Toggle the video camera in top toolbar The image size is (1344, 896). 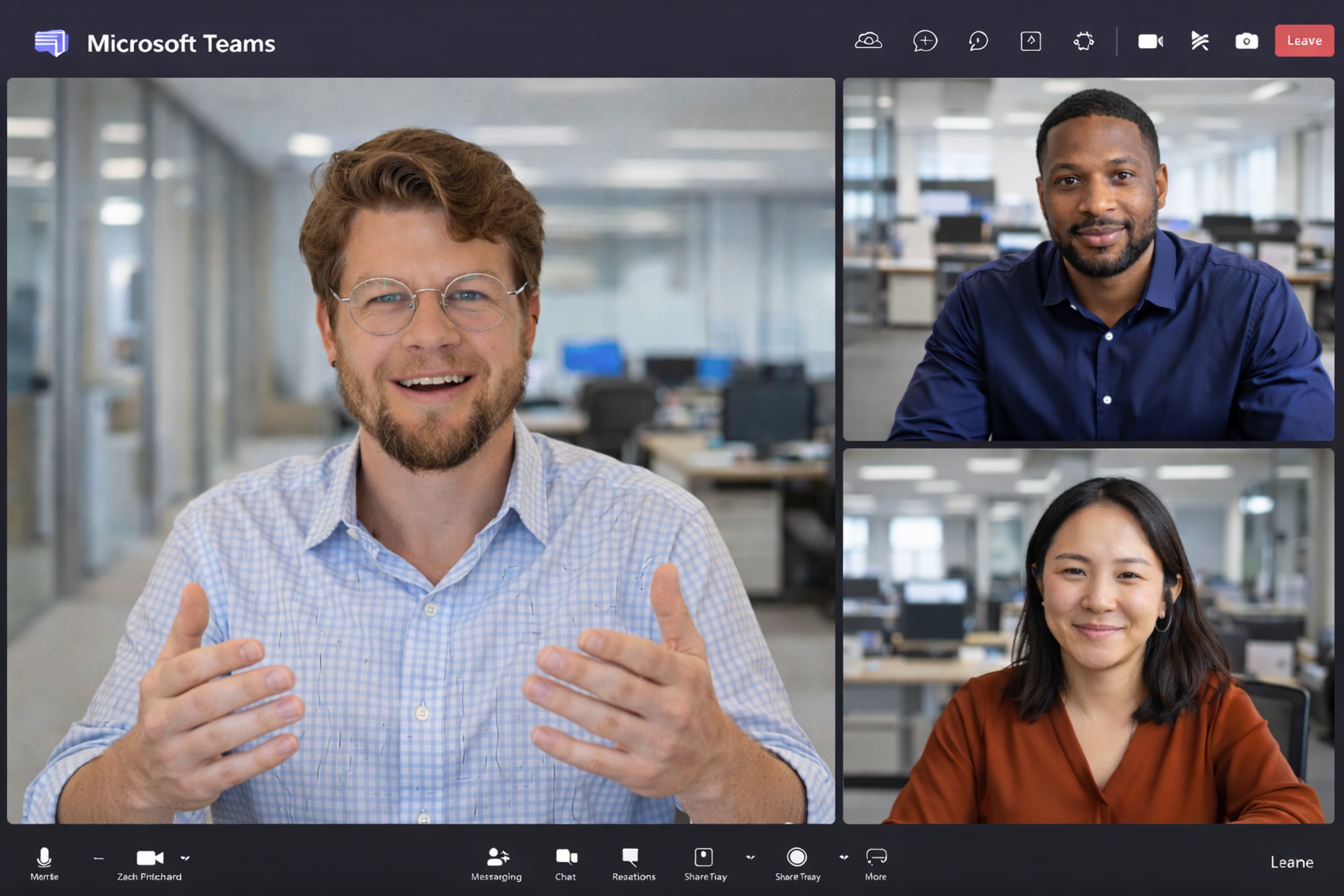[1150, 41]
